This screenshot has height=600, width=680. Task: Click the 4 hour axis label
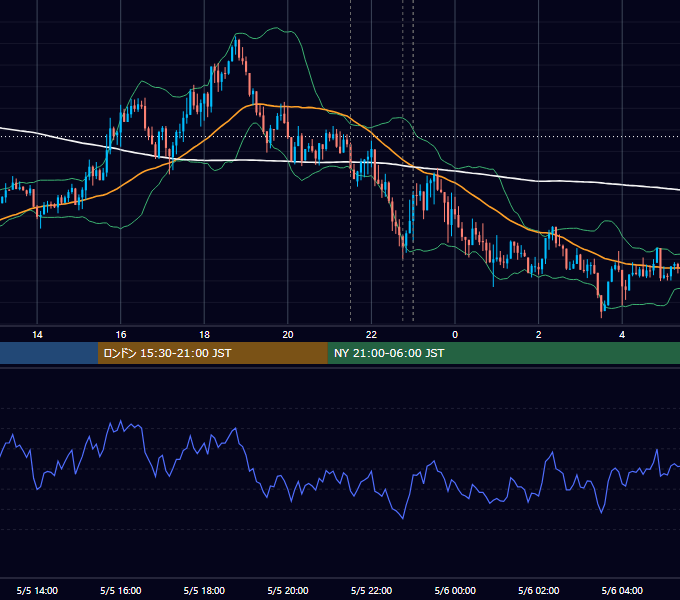point(622,335)
